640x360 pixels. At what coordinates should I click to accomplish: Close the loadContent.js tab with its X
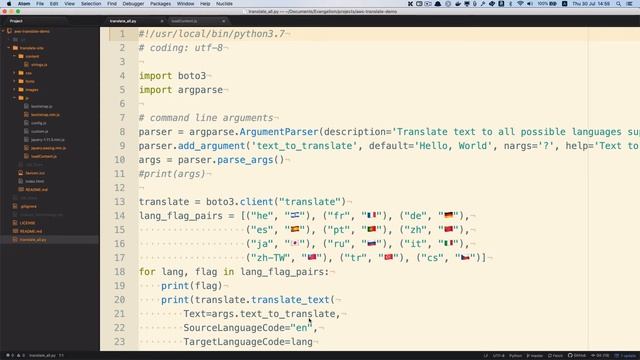pos(223,21)
